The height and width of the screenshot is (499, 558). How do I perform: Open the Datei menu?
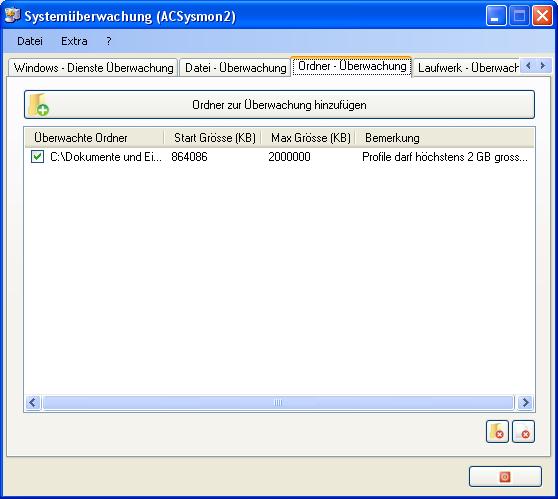pos(30,41)
